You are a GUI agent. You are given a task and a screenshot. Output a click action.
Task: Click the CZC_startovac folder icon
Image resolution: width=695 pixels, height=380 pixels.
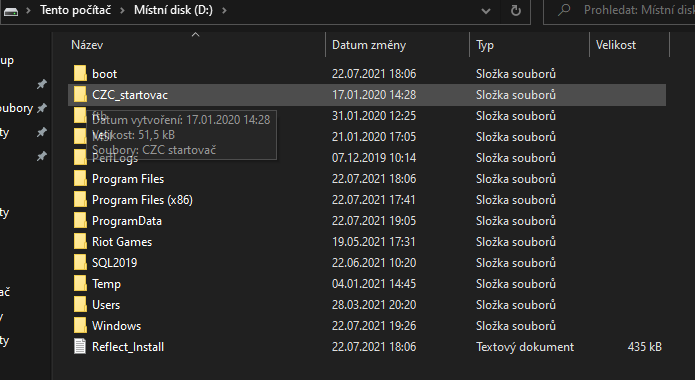point(80,94)
